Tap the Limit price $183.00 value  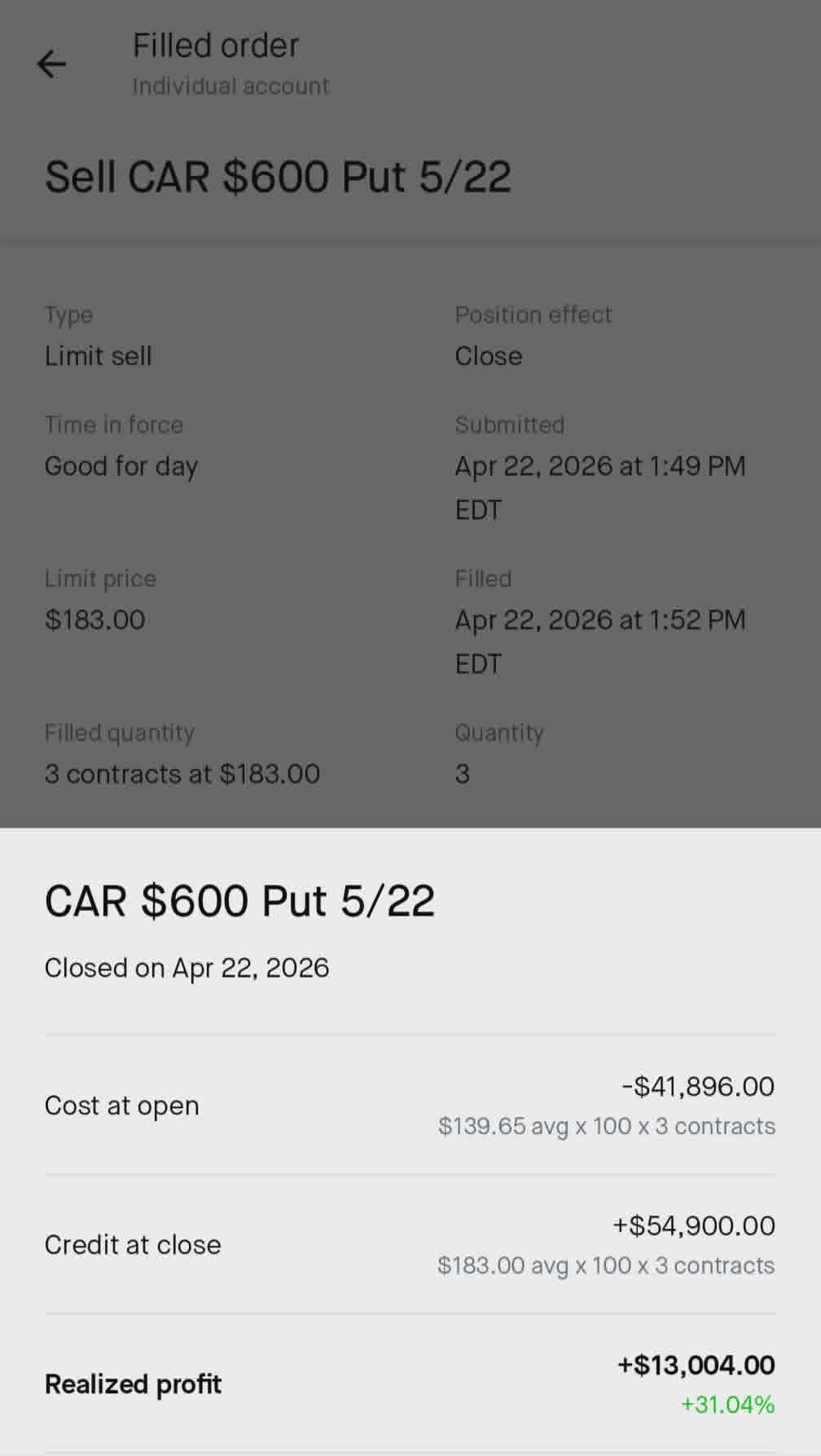tap(94, 620)
